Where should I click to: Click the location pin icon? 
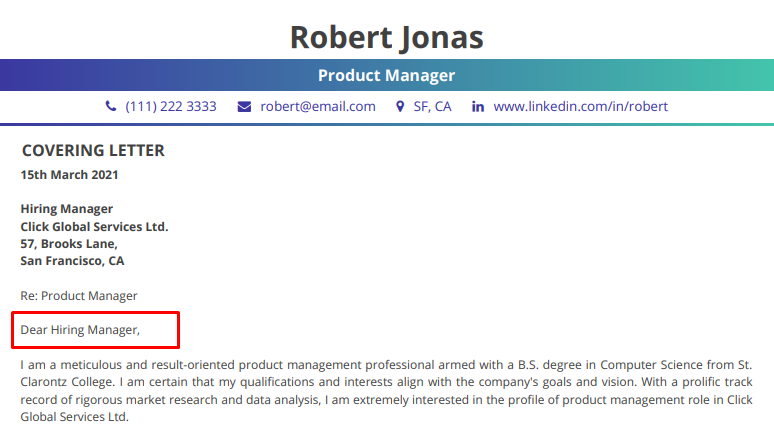[400, 107]
